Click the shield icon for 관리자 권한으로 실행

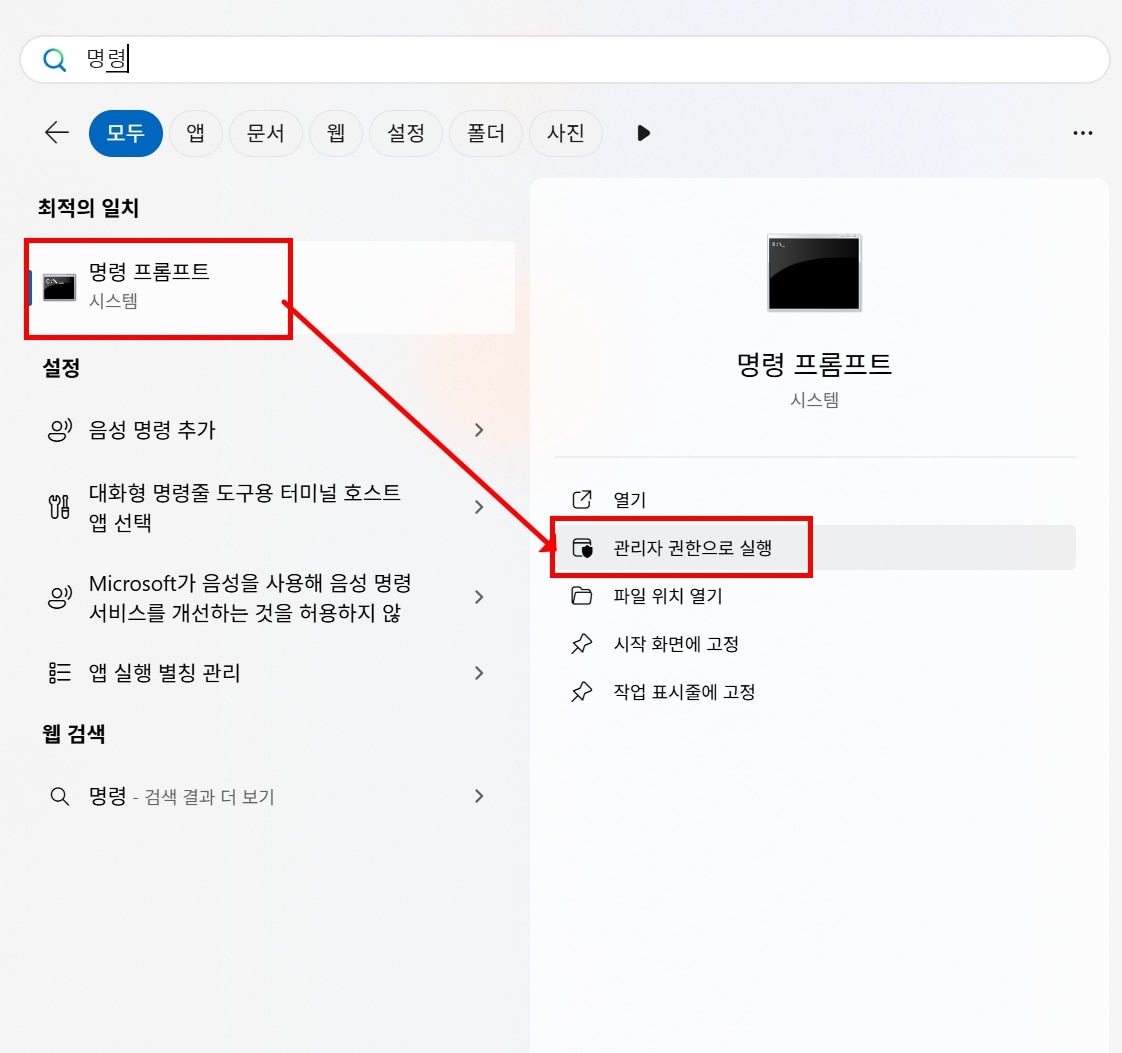point(581,548)
